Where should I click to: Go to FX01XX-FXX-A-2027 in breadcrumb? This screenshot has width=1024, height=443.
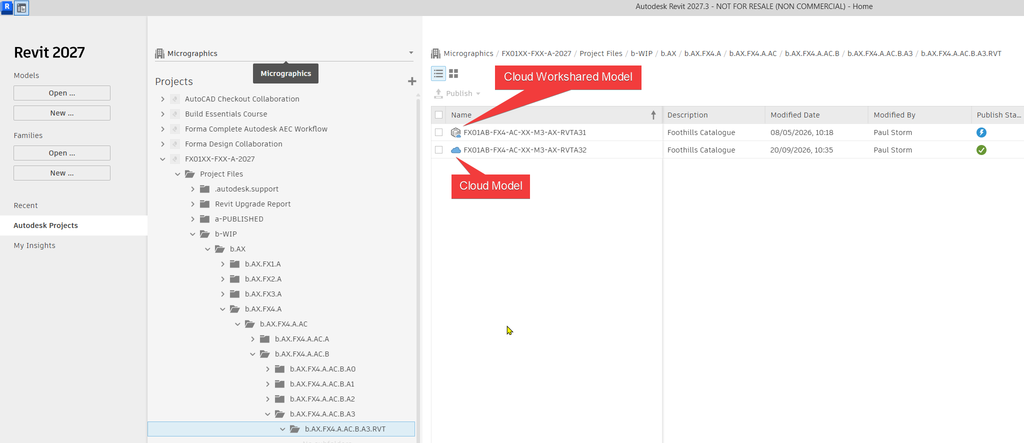(x=536, y=54)
